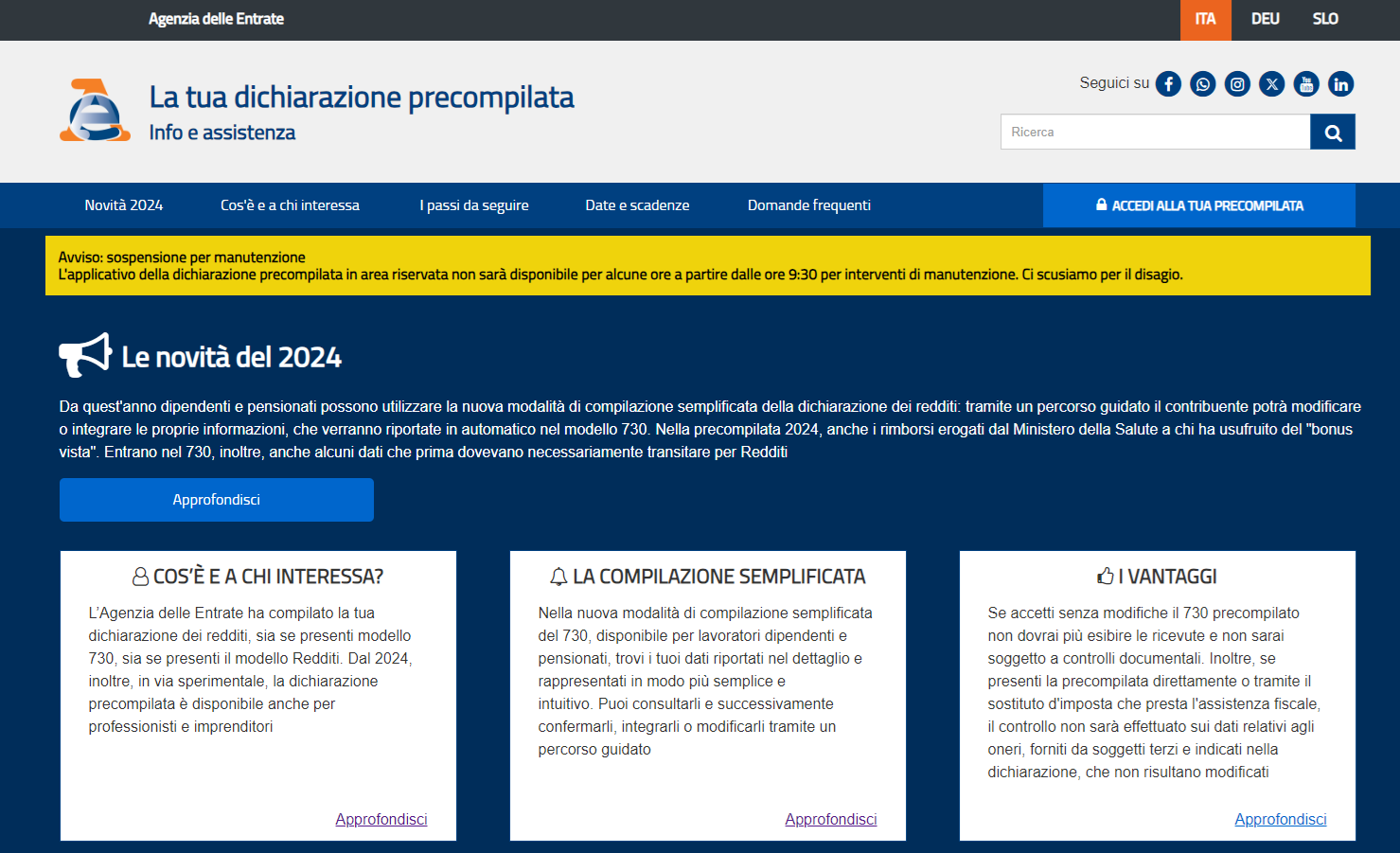The width and height of the screenshot is (1400, 853).
Task: Click the magnifying glass search button
Action: coord(1333,132)
